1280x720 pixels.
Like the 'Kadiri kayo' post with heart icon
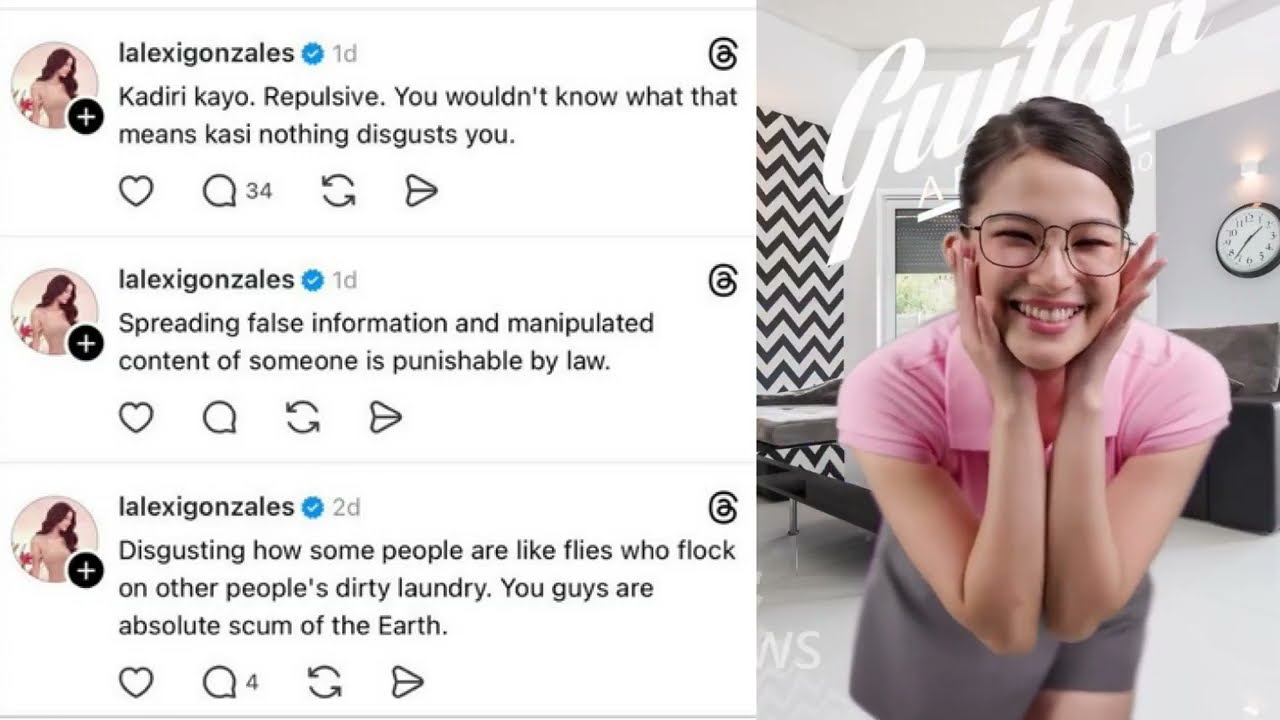[136, 191]
